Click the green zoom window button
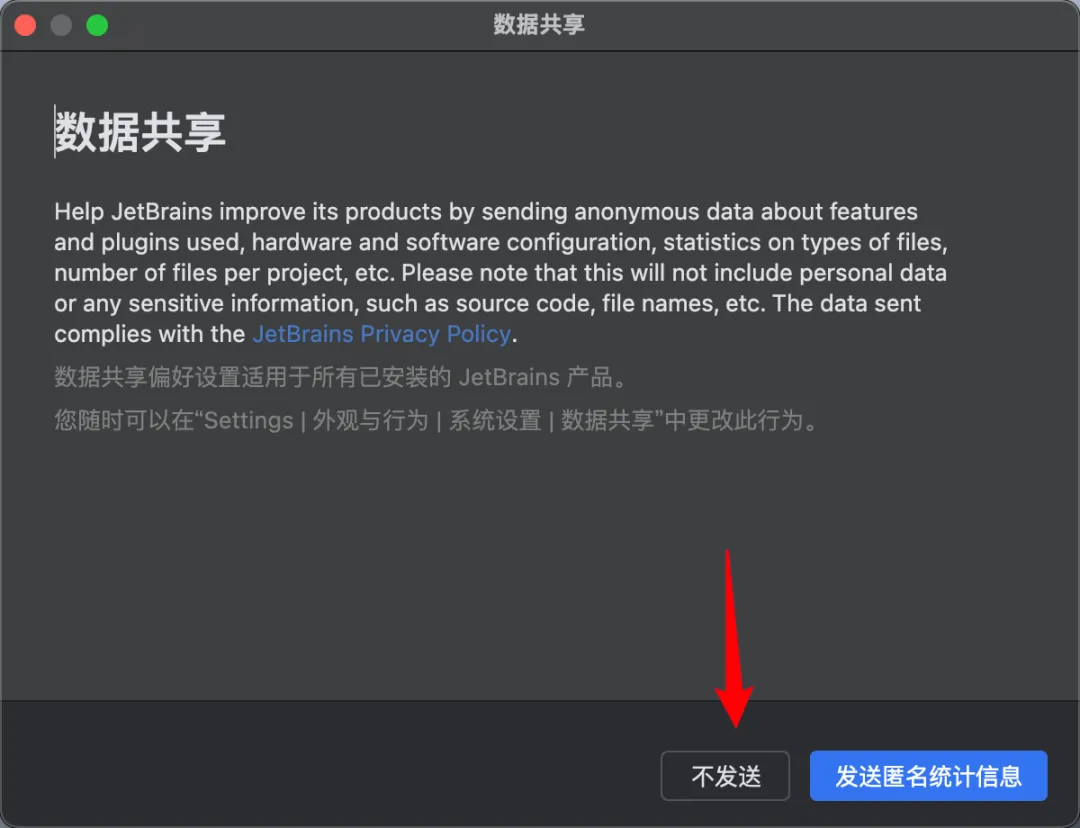The image size is (1080, 828). point(97,25)
